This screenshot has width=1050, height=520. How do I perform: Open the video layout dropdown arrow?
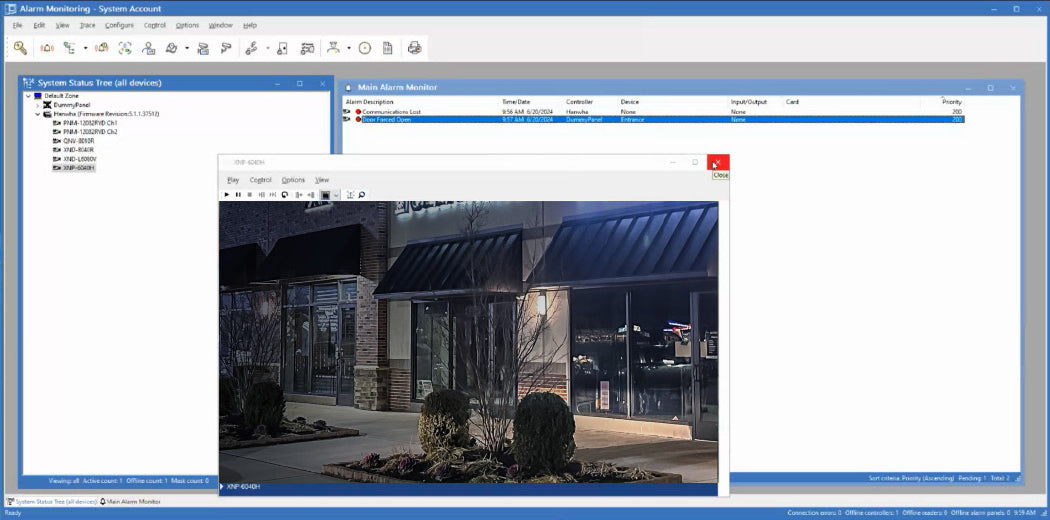click(x=337, y=194)
